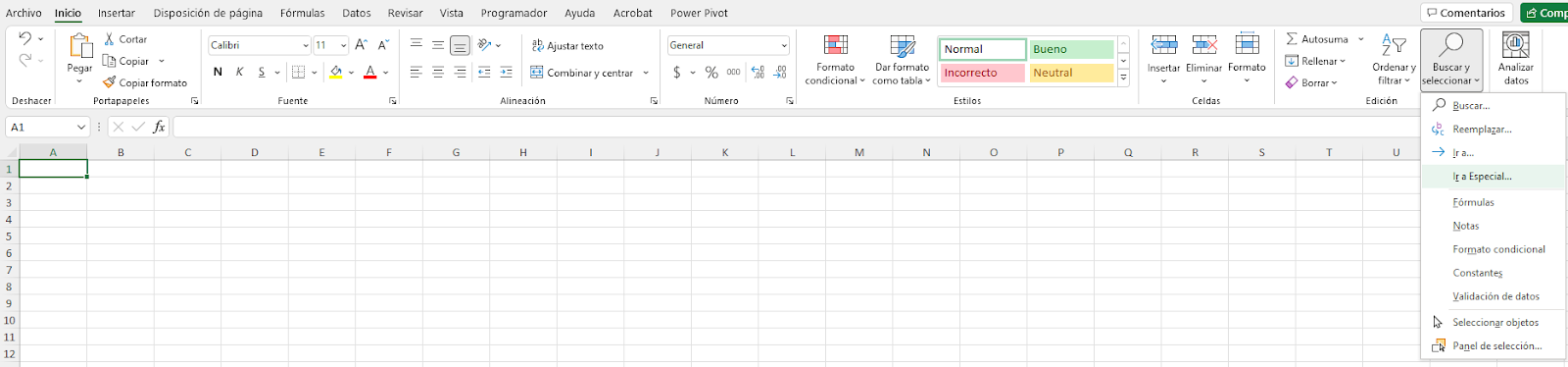The width and height of the screenshot is (1568, 367).
Task: Apply the yellow fill color bucket
Action: 336,72
